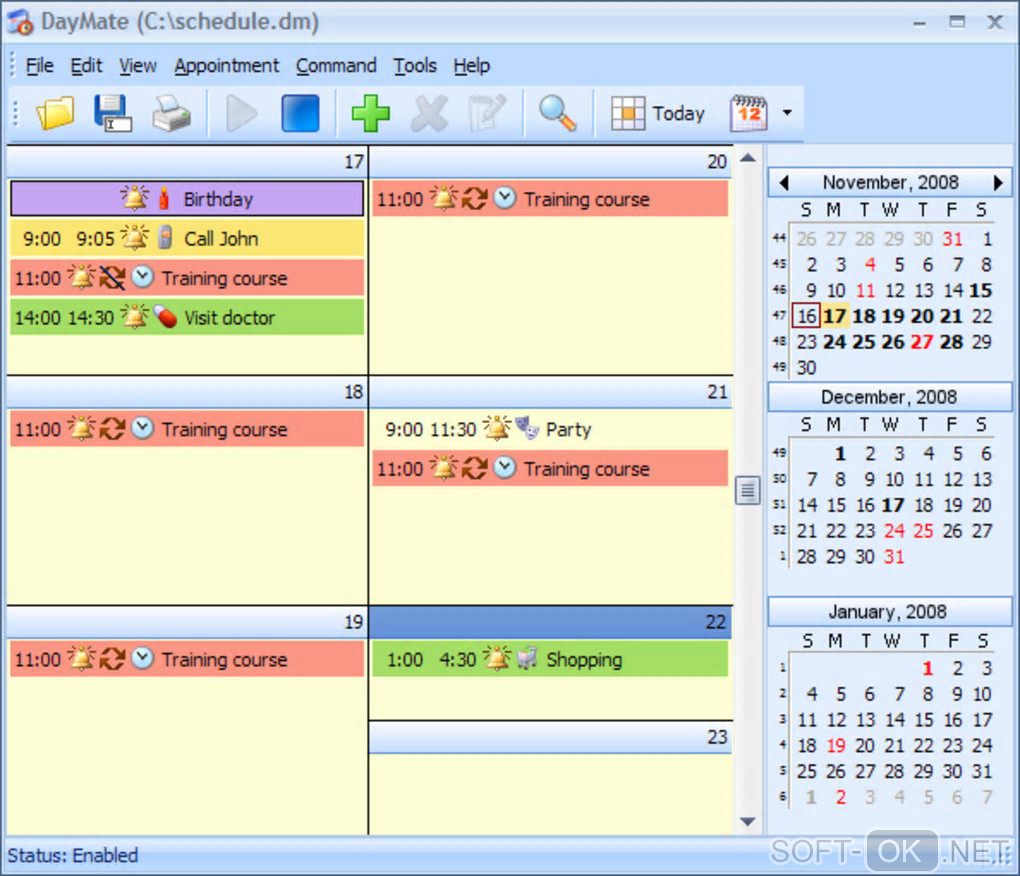Select the Visit doctor appointment
Image resolution: width=1020 pixels, height=876 pixels.
(187, 317)
